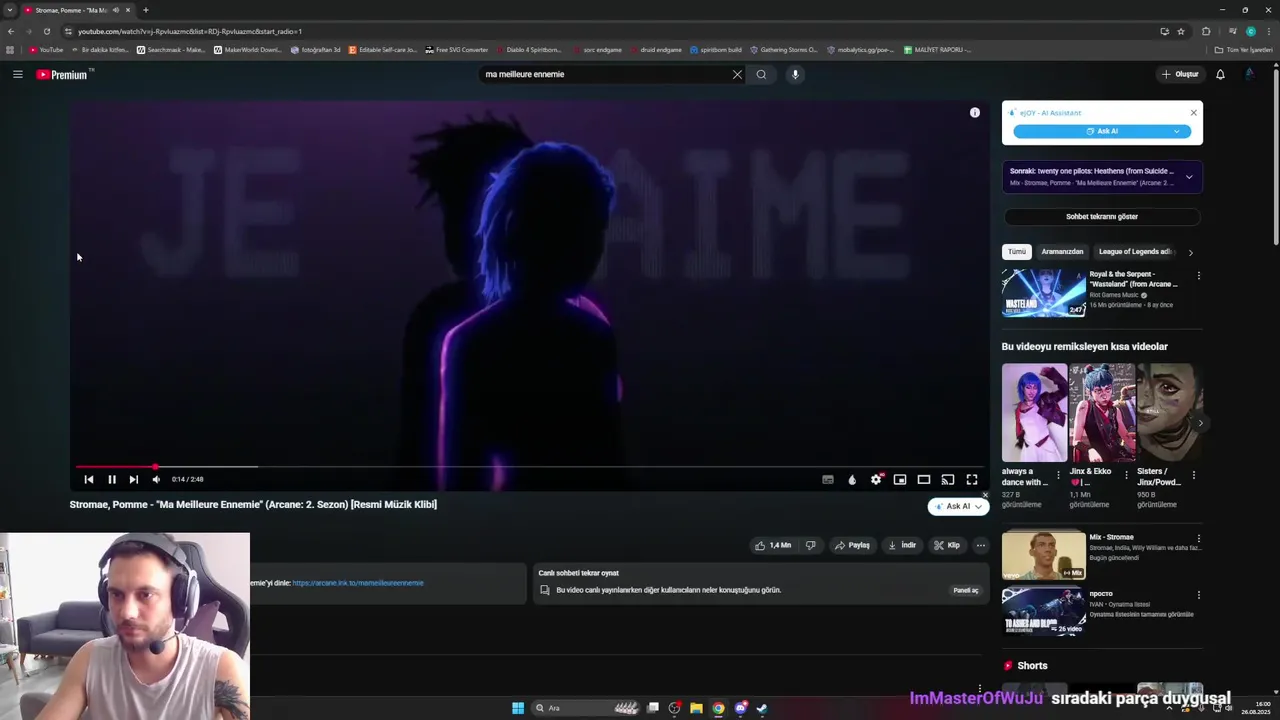
Task: Show more filter chips with arrow
Action: pyautogui.click(x=1190, y=253)
